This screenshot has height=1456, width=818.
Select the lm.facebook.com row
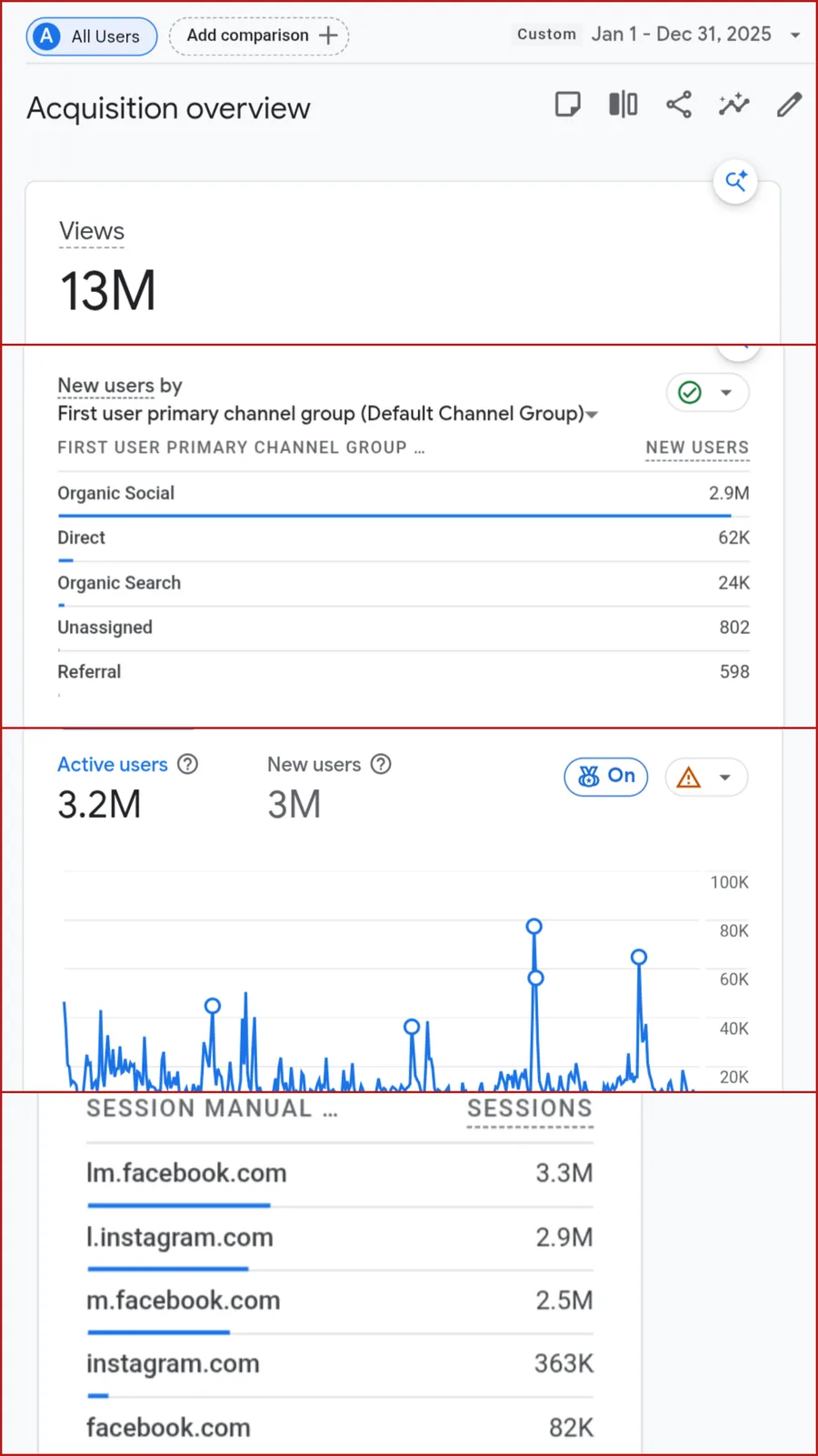pyautogui.click(x=340, y=1175)
